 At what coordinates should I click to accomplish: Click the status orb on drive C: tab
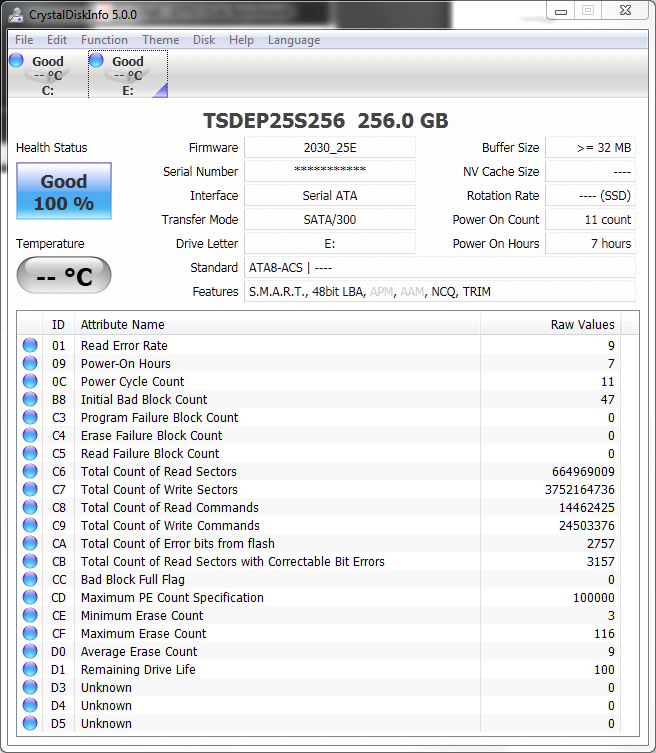click(16, 61)
